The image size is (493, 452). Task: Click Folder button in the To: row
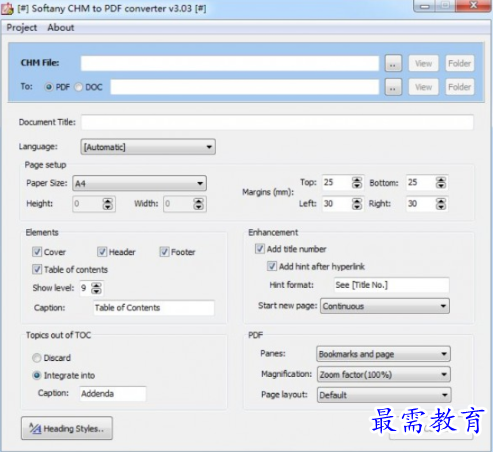point(460,87)
